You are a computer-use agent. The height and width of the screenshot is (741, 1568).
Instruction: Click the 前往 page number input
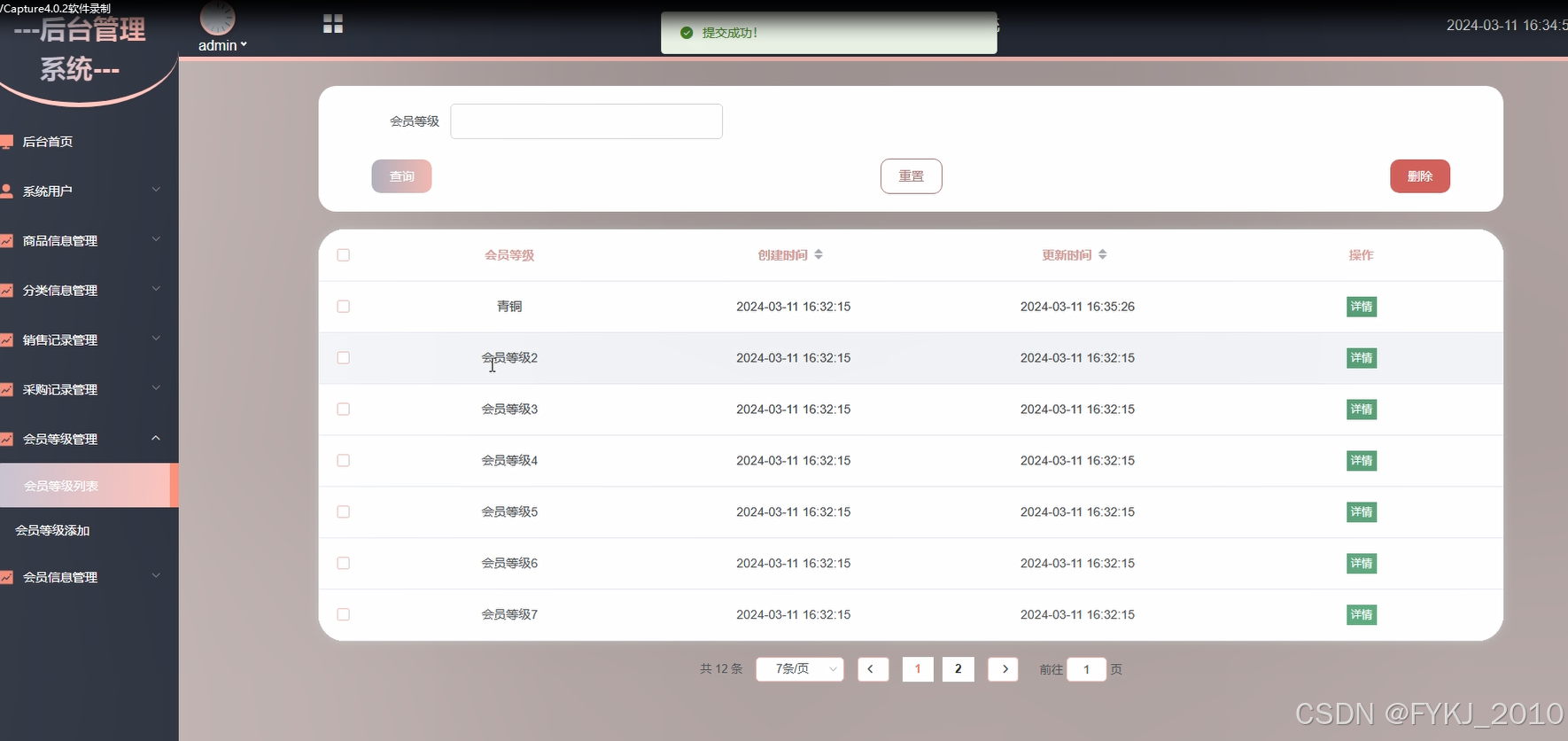[x=1086, y=669]
